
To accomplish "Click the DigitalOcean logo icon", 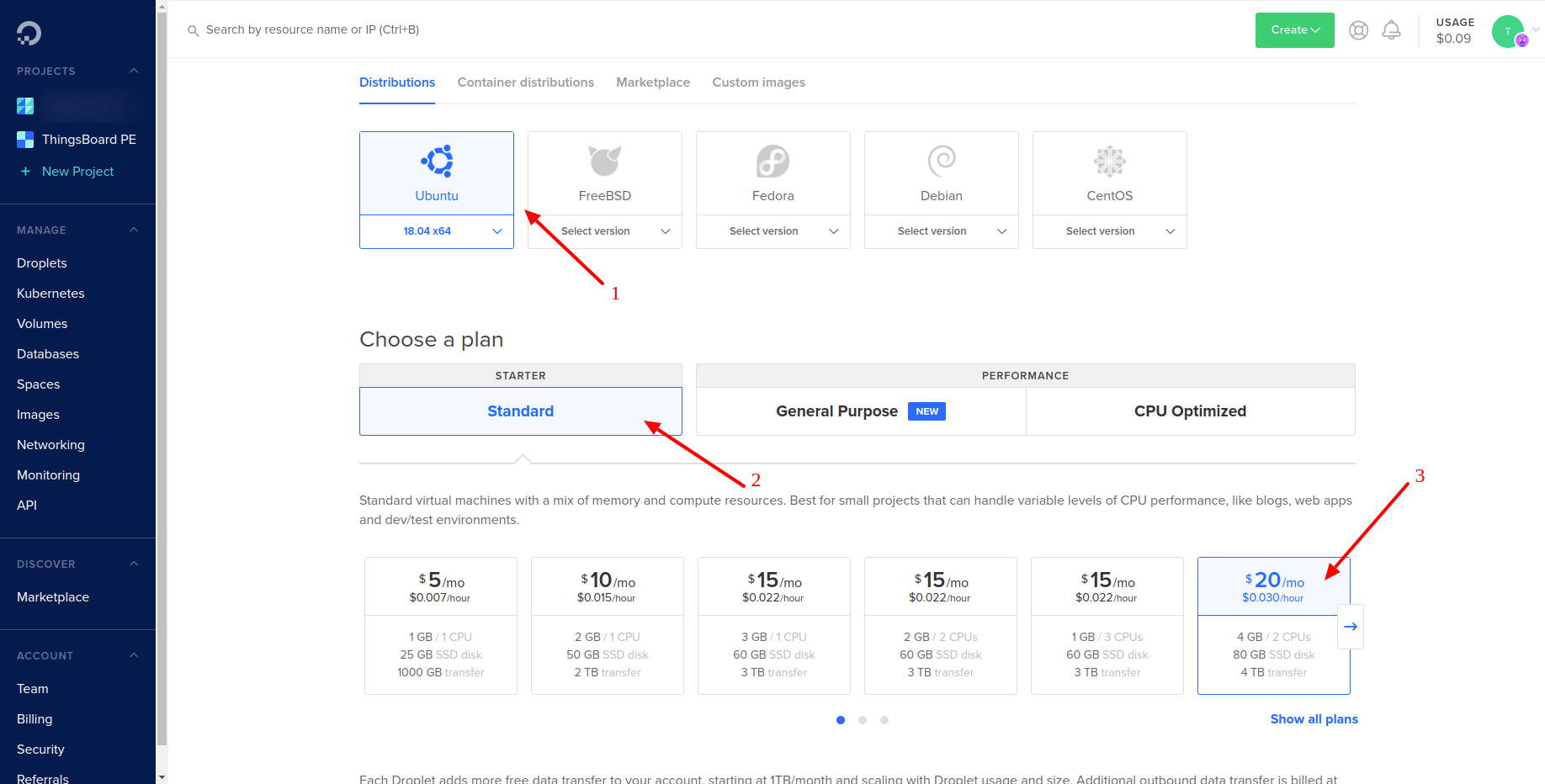I will 29,33.
